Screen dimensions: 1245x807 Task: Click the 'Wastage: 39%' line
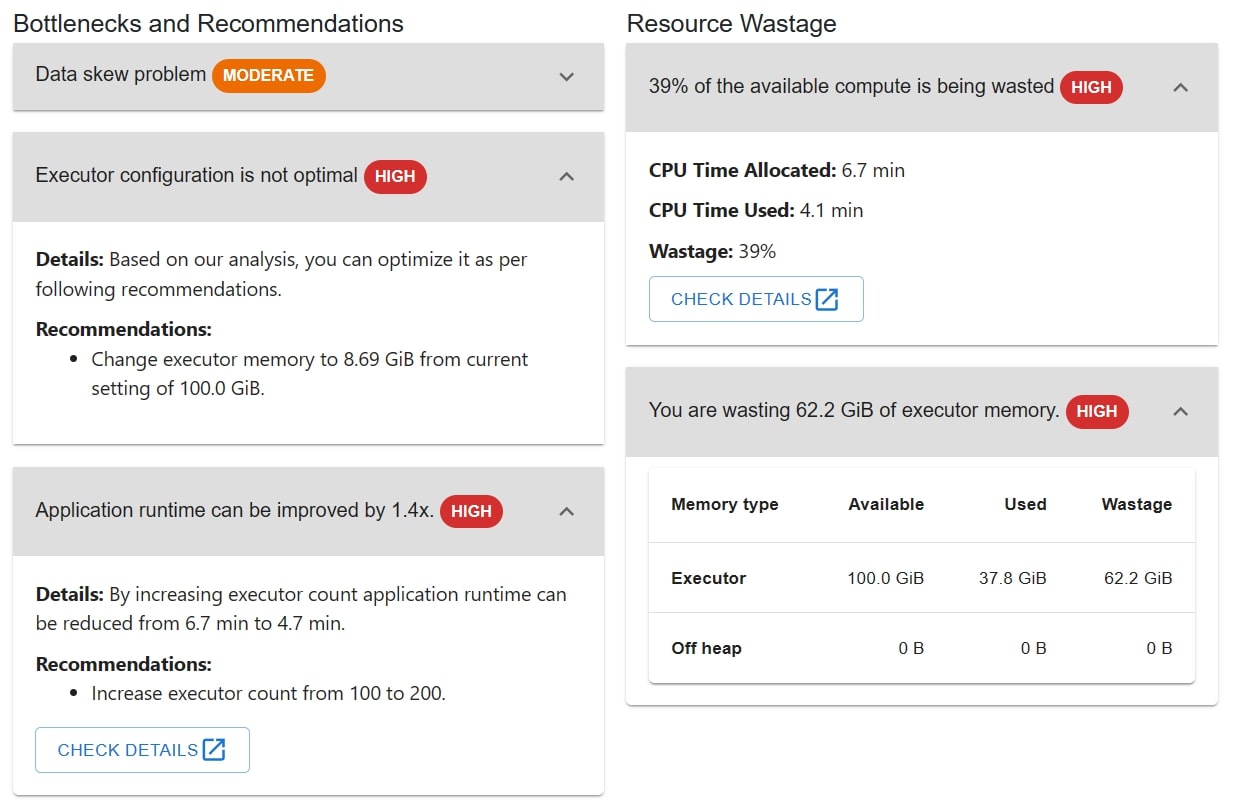pos(712,252)
